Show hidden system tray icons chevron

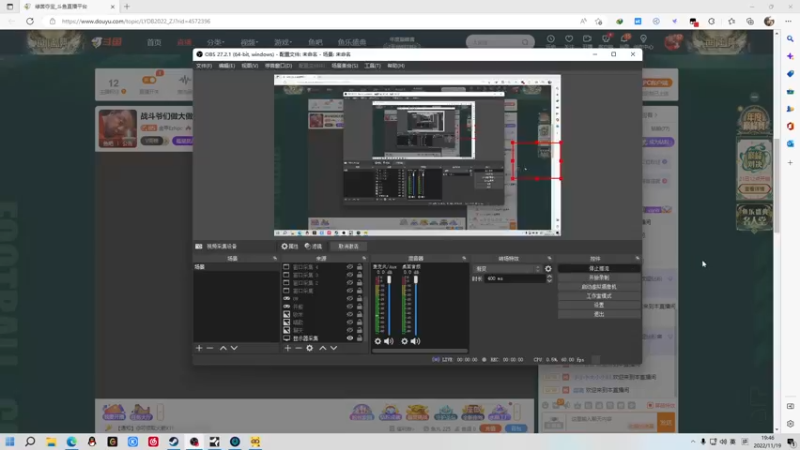tap(692, 442)
